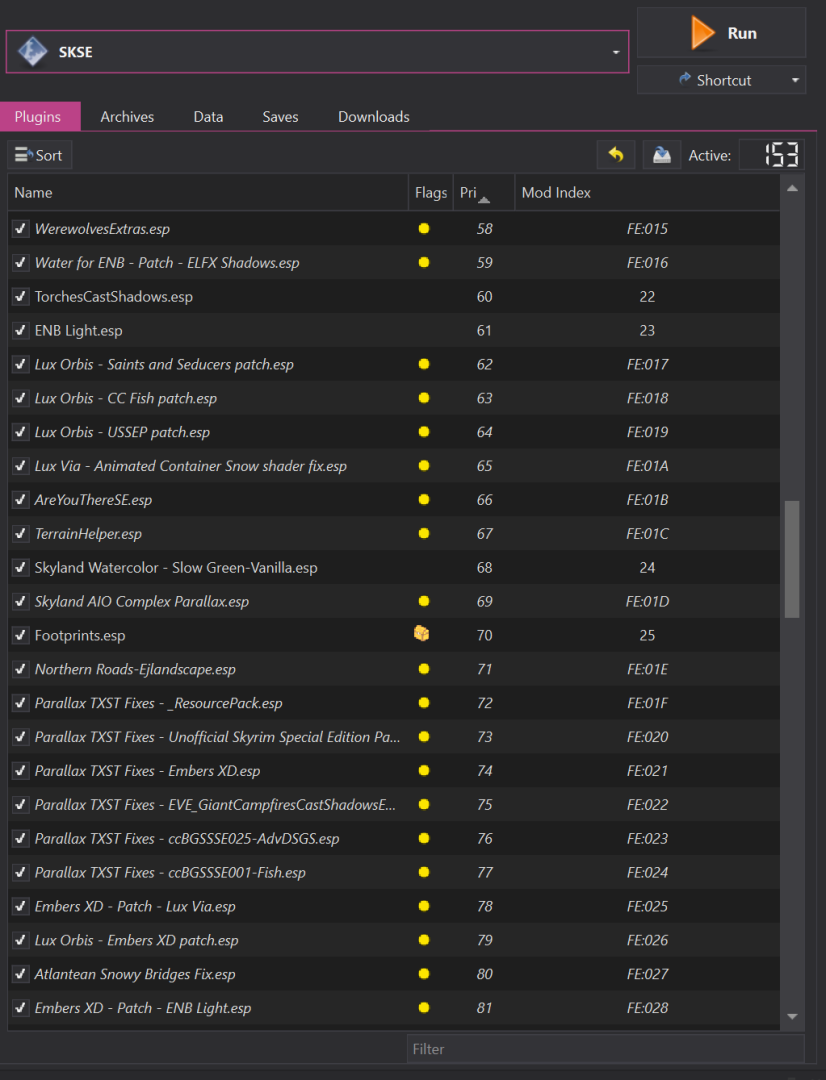Screen dimensions: 826x1080
Task: Uncheck WerewolvesExtras.esp plugin
Action: (21, 229)
